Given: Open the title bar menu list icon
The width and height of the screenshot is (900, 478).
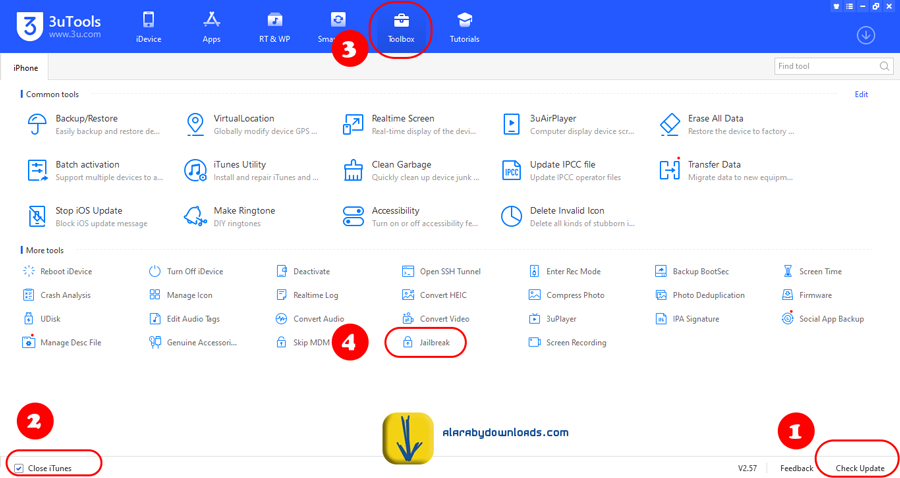Looking at the screenshot, I should click(849, 6).
